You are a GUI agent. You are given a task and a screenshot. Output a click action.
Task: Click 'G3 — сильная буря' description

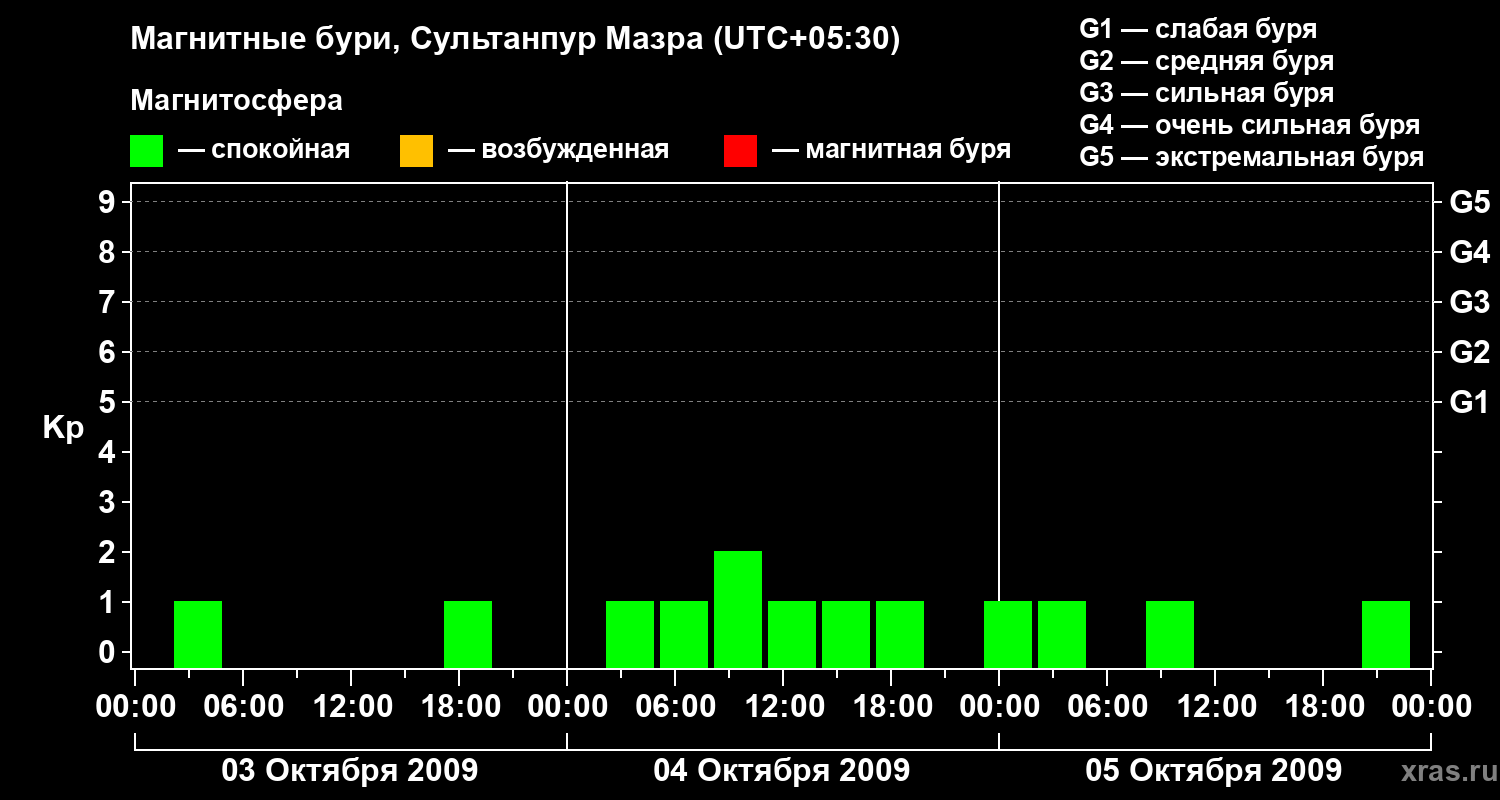pos(1206,93)
